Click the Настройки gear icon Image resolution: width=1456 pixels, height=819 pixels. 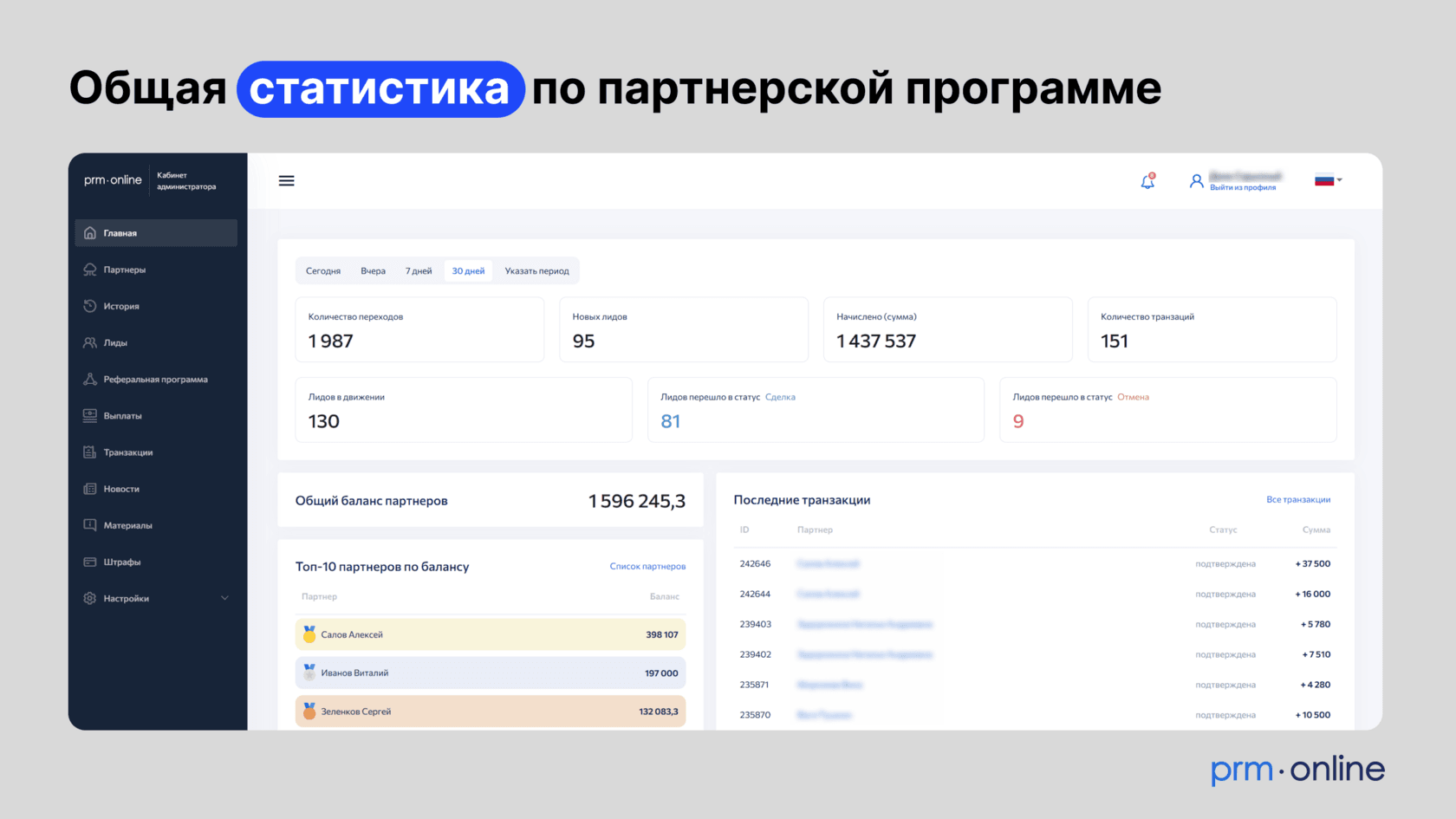pos(90,598)
